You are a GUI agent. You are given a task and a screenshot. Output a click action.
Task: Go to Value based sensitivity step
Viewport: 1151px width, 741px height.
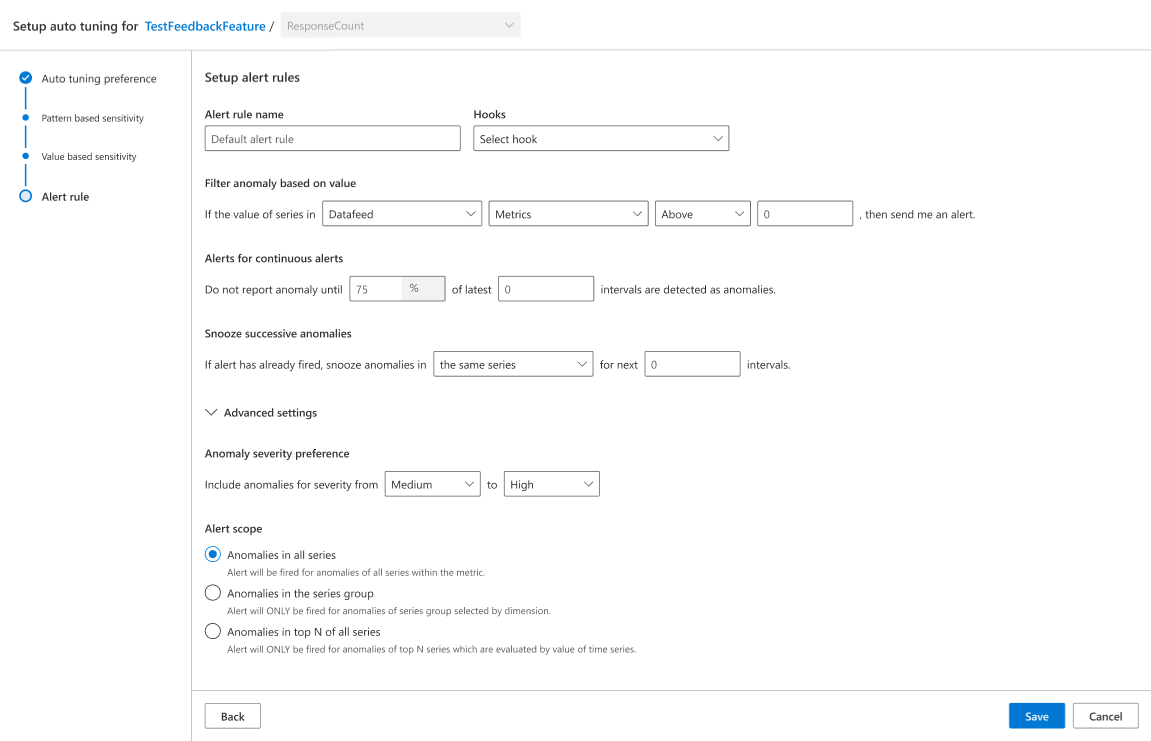[89, 157]
